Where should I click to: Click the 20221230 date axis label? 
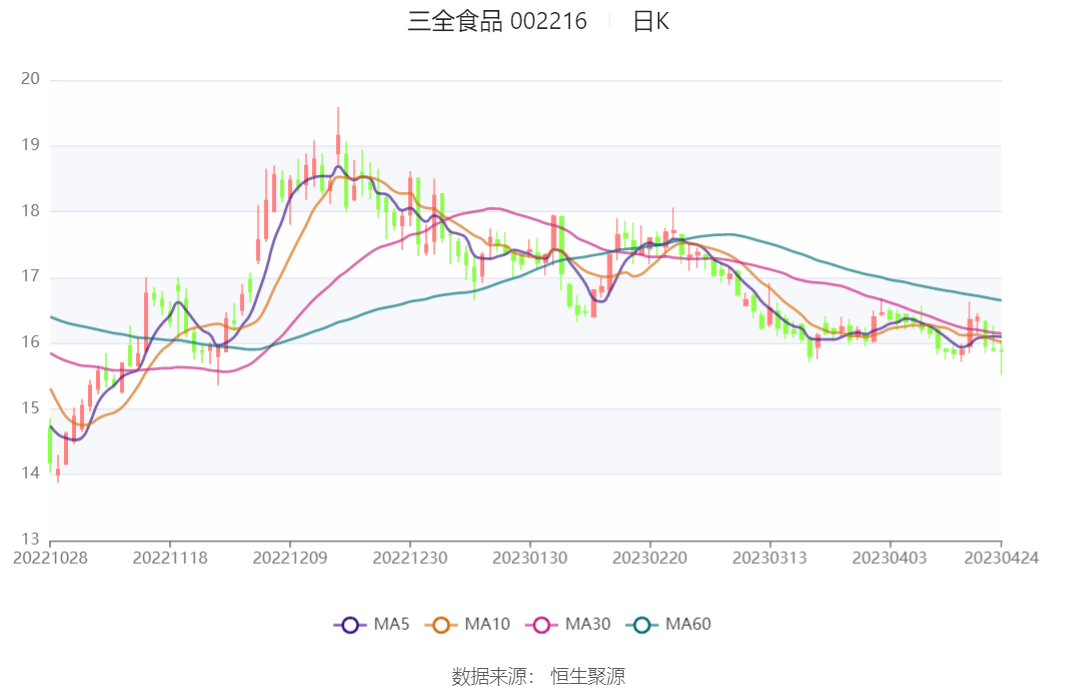(x=410, y=558)
